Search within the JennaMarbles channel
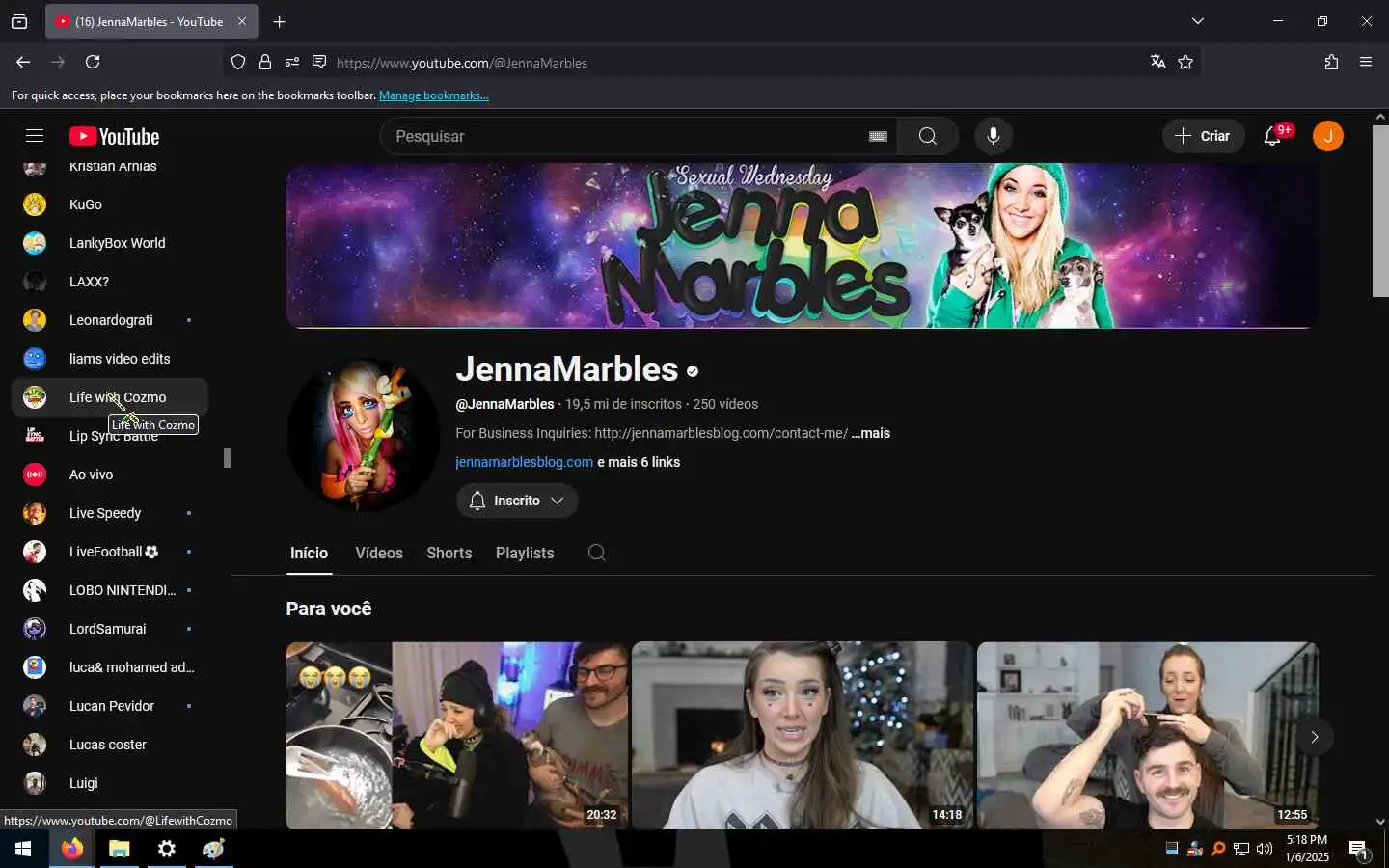 pos(597,553)
